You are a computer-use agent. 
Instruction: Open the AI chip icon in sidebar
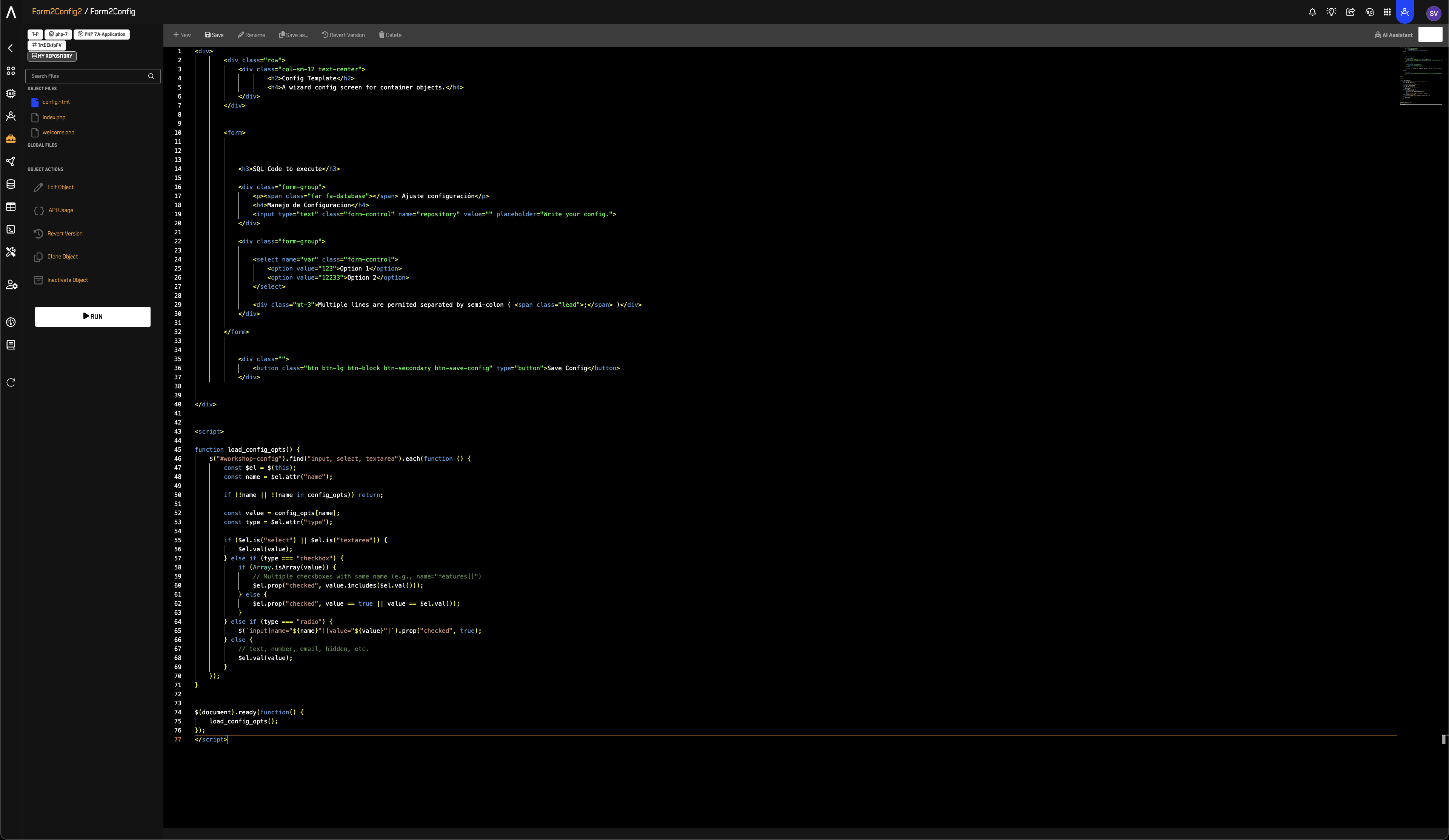tap(10, 93)
